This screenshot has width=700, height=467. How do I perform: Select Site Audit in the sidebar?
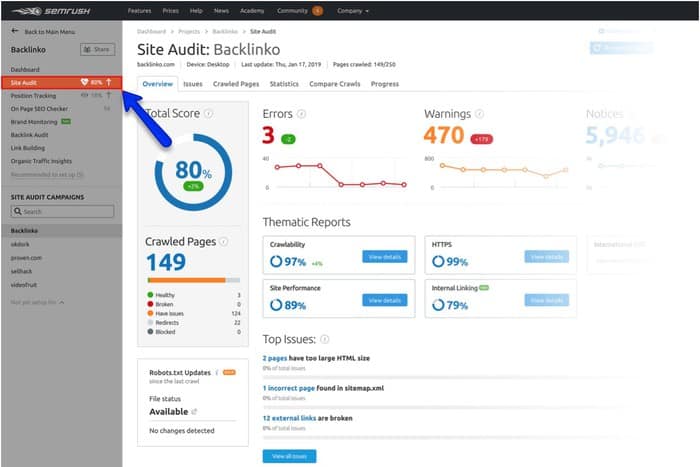pyautogui.click(x=61, y=82)
